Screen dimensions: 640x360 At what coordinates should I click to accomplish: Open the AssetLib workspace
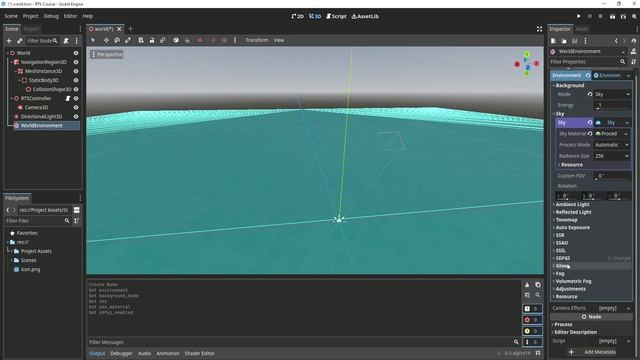click(x=365, y=16)
